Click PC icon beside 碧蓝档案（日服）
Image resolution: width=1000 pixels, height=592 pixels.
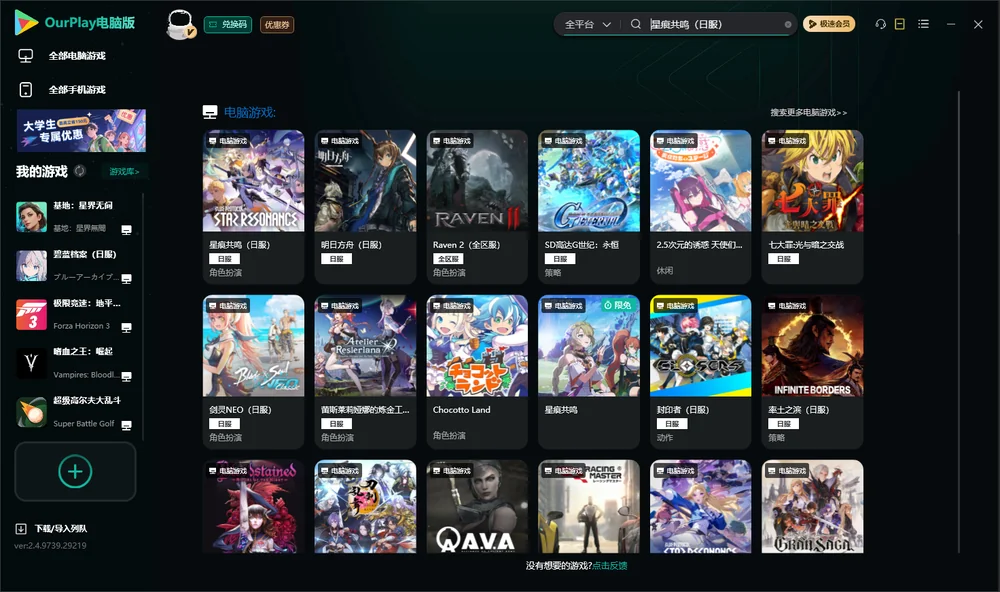(x=126, y=279)
